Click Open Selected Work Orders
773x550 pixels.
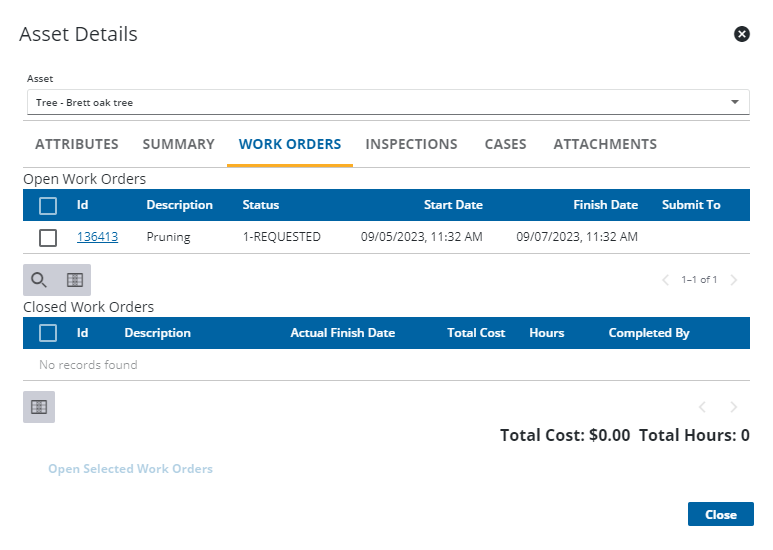130,469
